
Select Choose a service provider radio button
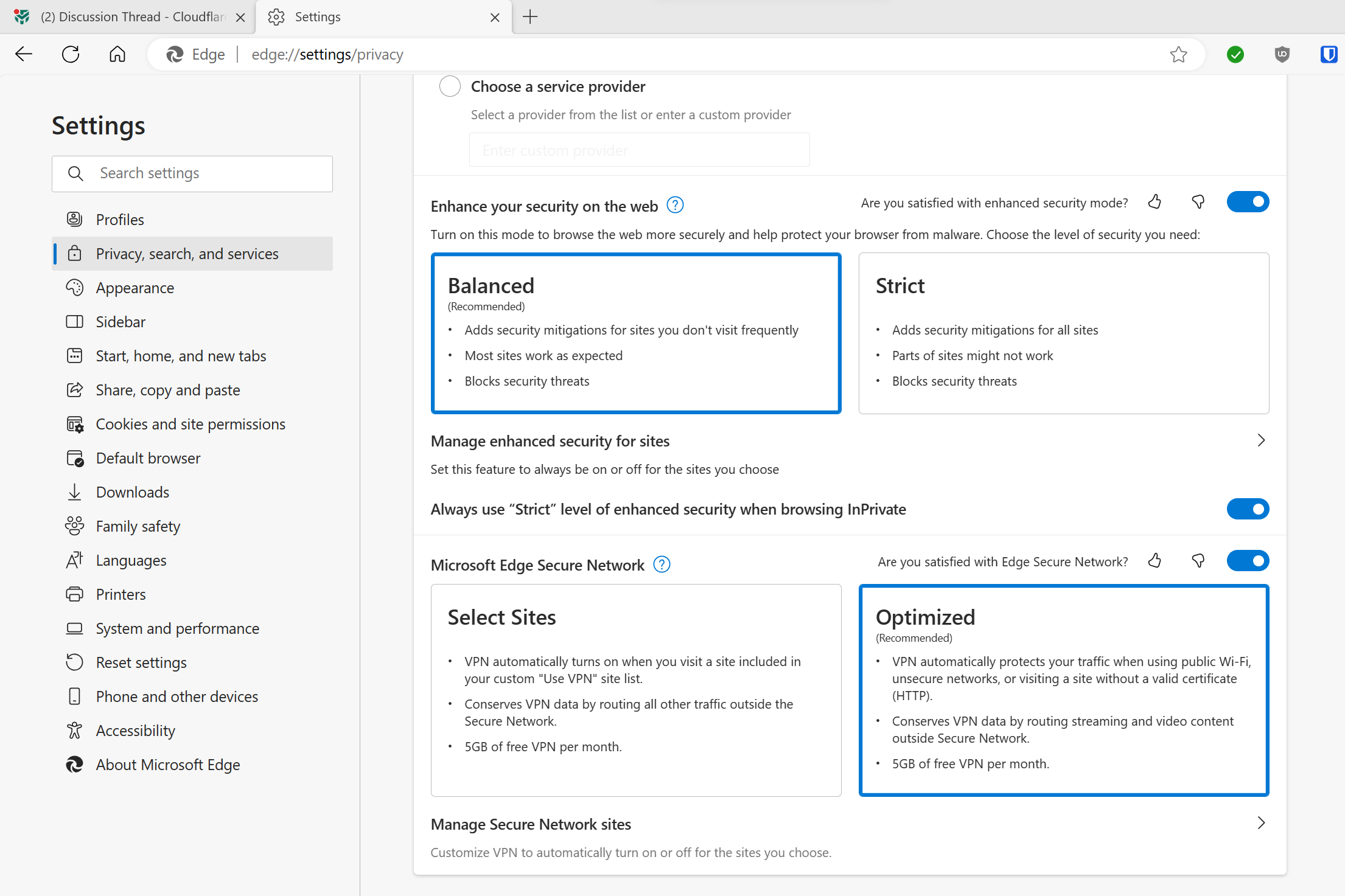(450, 86)
